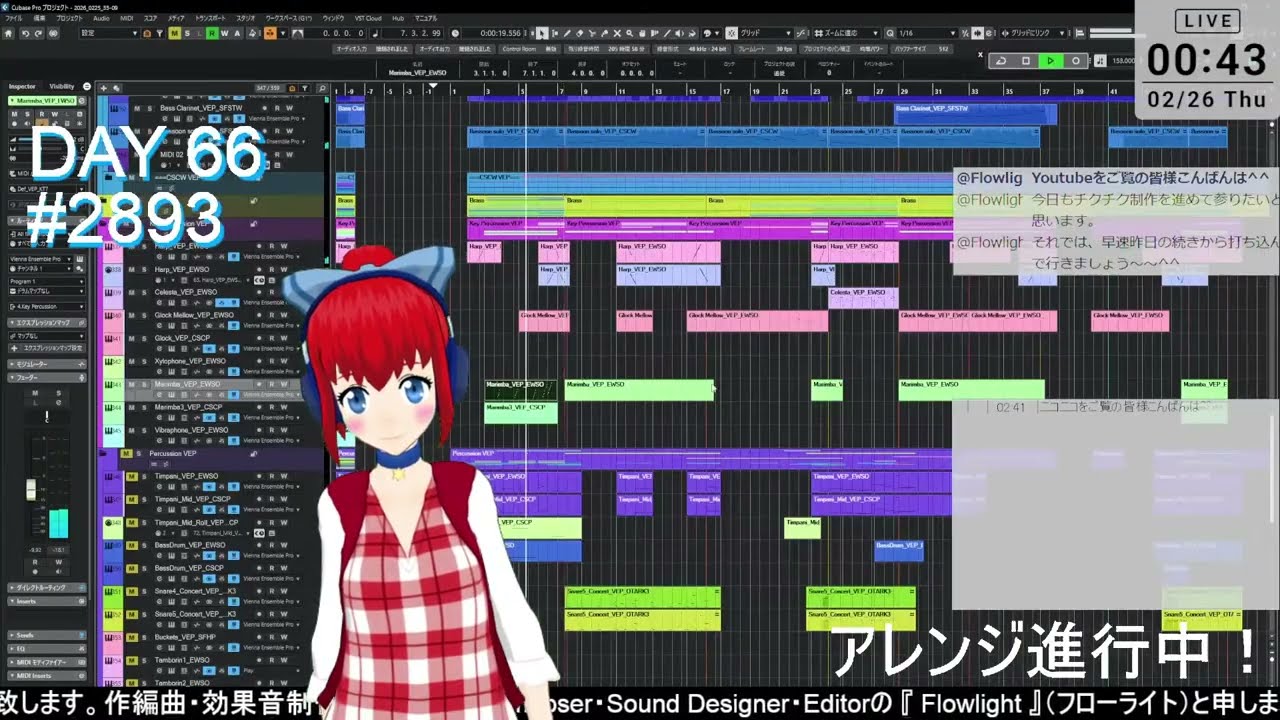Toggle global Solo S in toolbar
This screenshot has height=720, width=1280.
[x=187, y=33]
